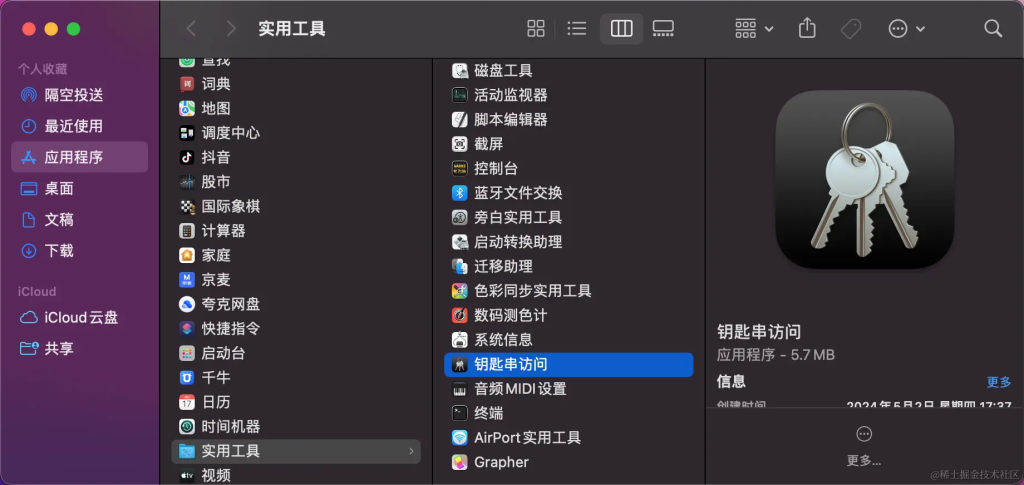Switch to list view mode
Screen dimensions: 1024x485
coord(577,28)
